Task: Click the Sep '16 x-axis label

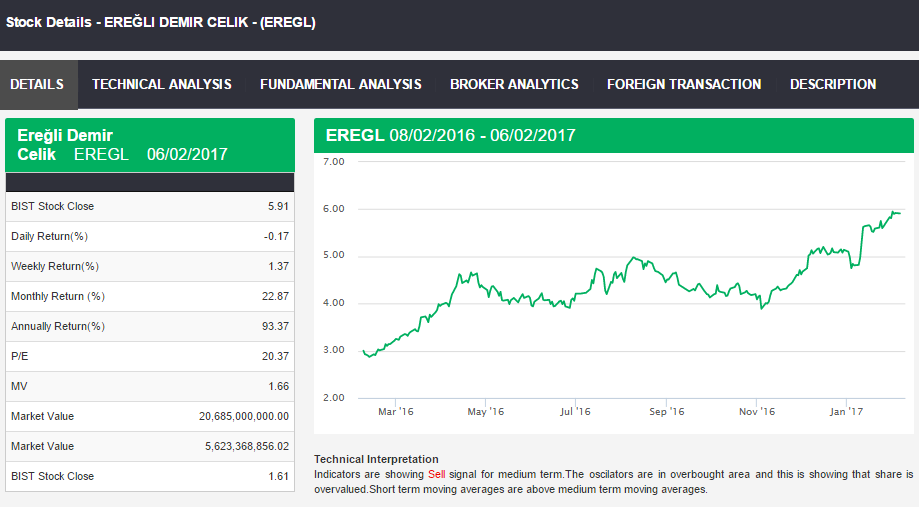Action: click(x=666, y=411)
